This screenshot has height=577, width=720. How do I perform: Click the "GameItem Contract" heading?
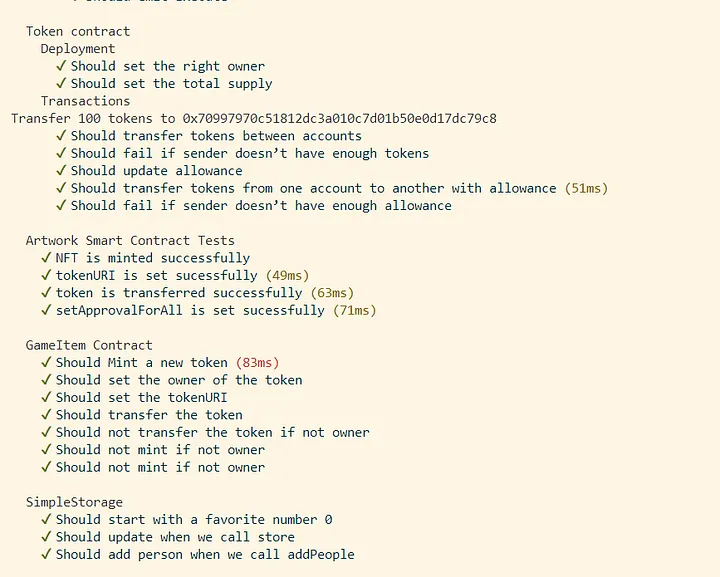coord(89,345)
